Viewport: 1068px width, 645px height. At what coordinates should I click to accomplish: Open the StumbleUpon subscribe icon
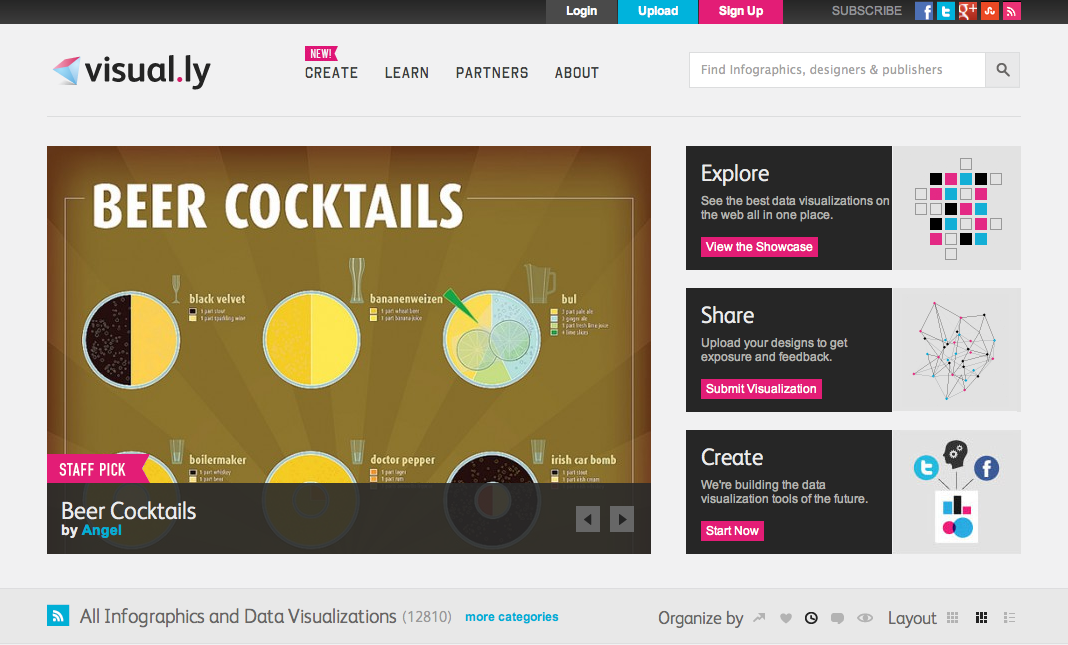coord(990,11)
